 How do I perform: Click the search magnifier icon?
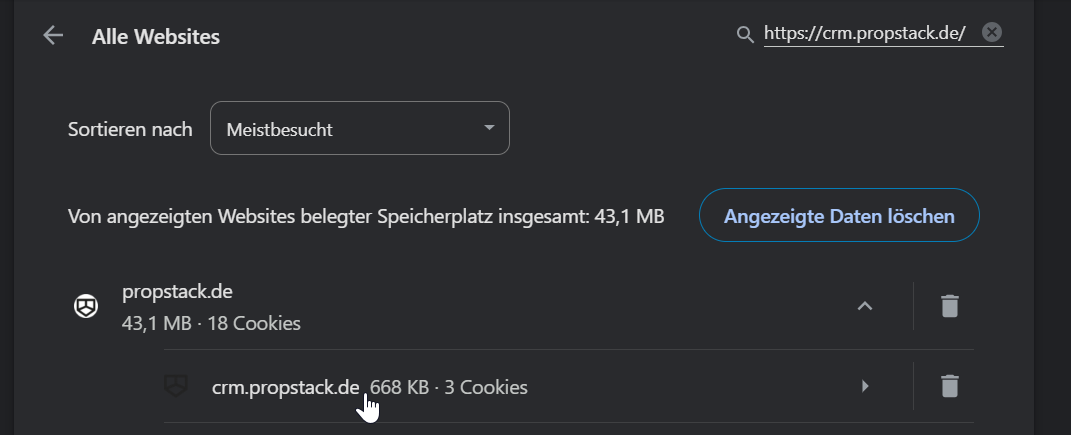pos(744,35)
